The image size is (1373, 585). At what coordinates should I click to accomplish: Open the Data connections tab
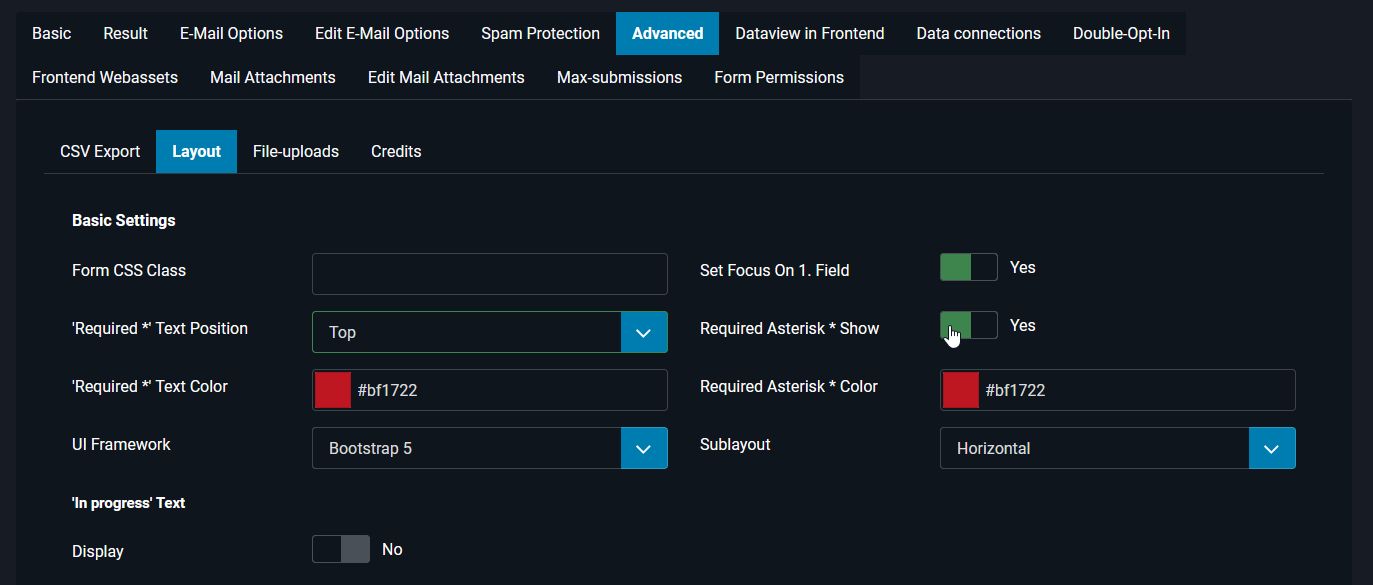point(977,33)
